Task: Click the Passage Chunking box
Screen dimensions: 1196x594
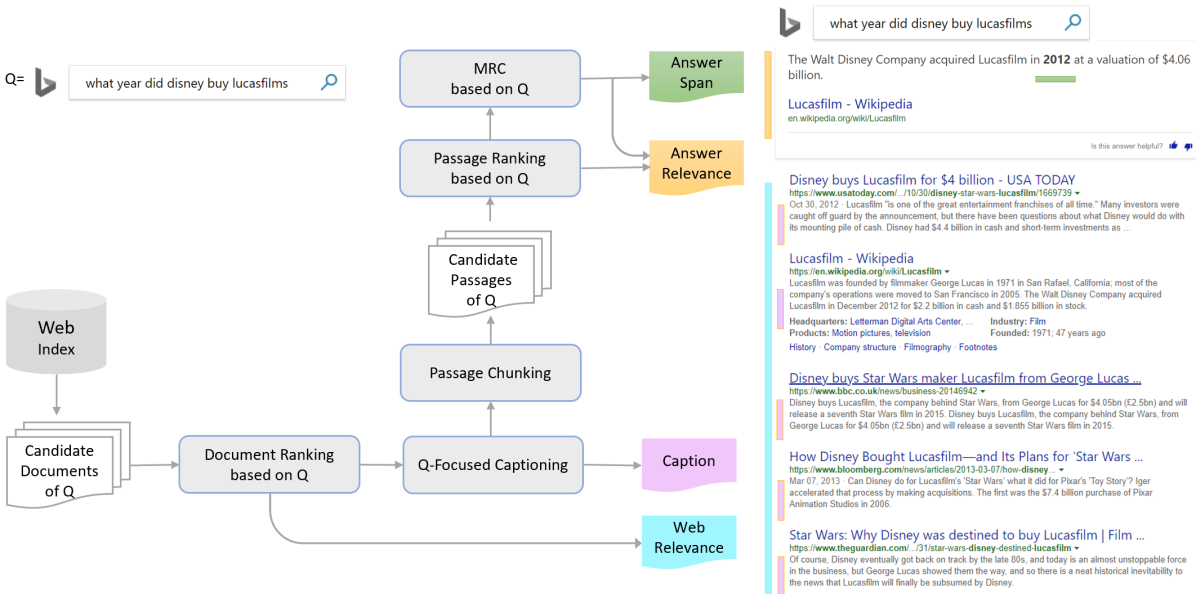Action: pos(490,373)
